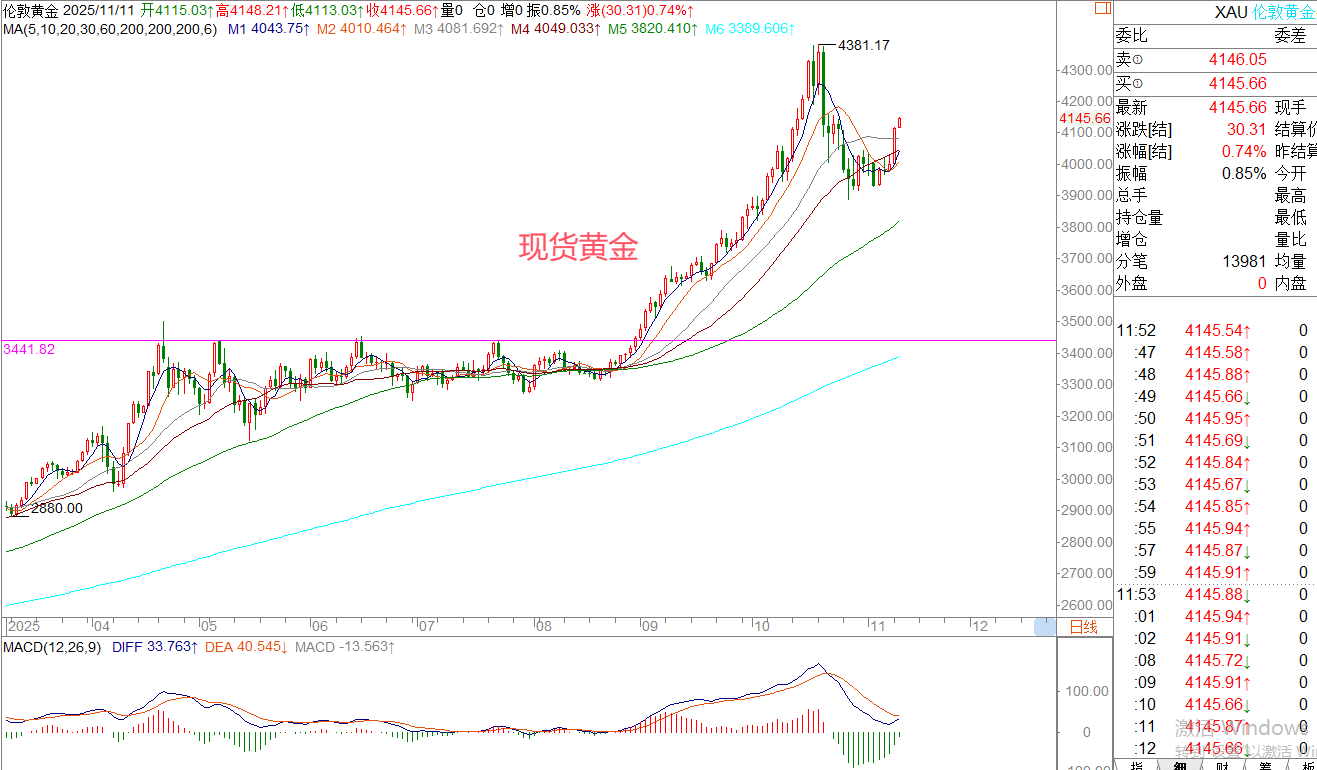Select the cyan M6 3389.606 average label
Image resolution: width=1317 pixels, height=770 pixels.
point(749,30)
